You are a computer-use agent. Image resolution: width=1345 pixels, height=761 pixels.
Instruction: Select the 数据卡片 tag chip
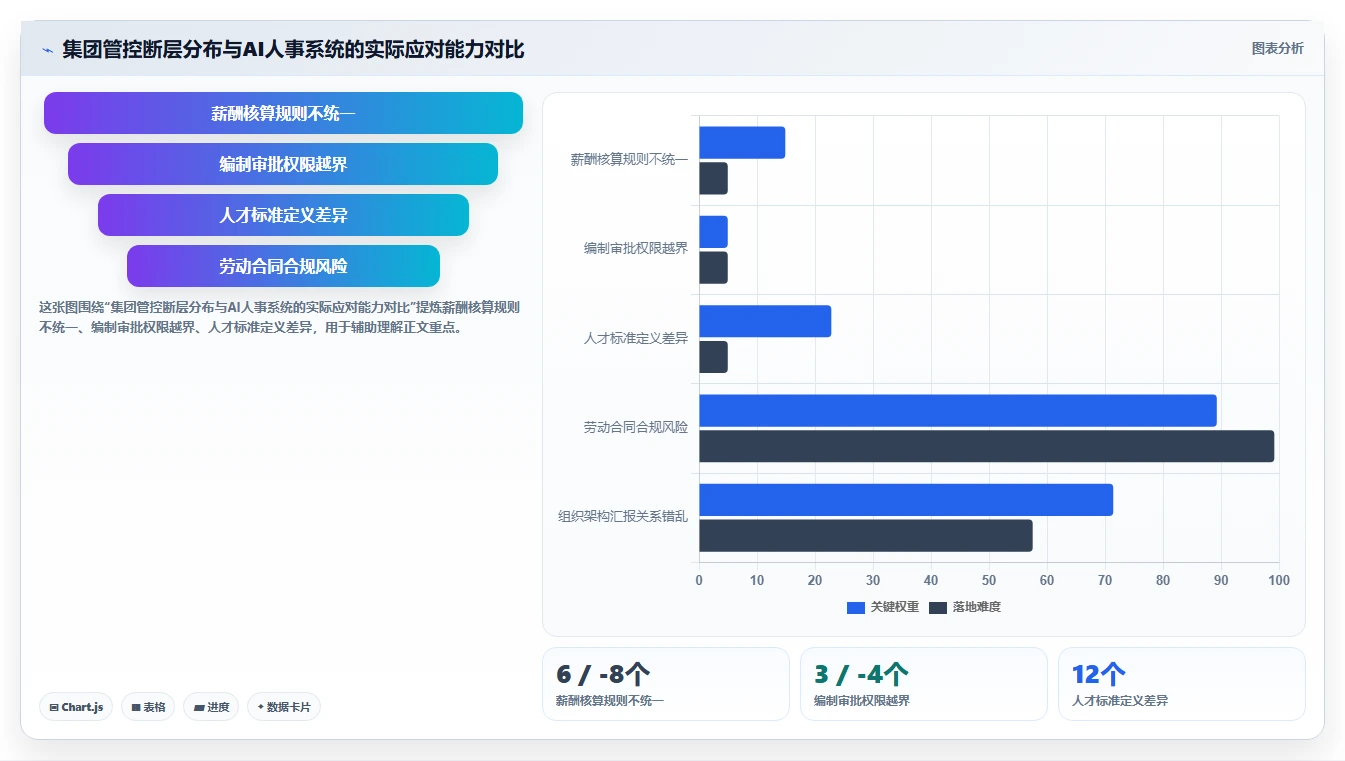coord(284,707)
